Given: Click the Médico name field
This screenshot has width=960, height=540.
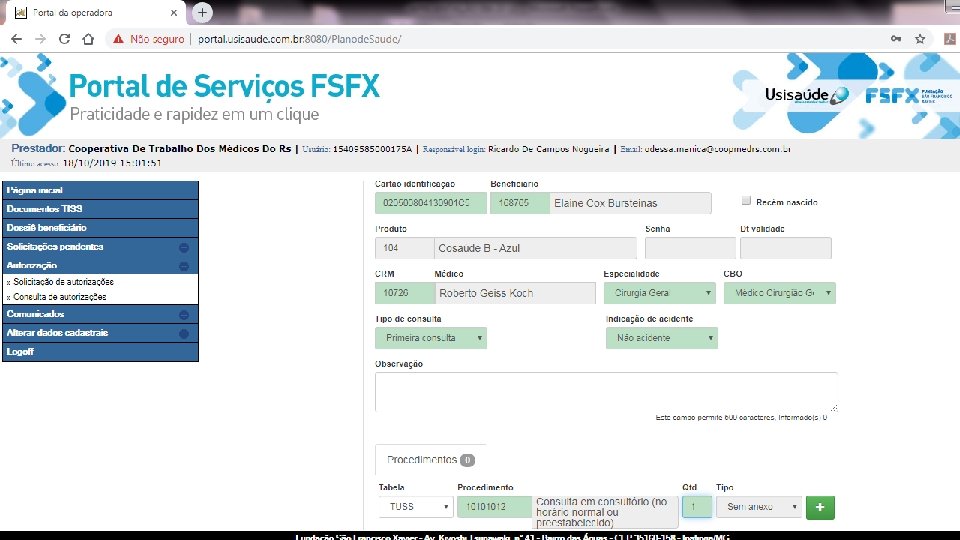Looking at the screenshot, I should [515, 293].
